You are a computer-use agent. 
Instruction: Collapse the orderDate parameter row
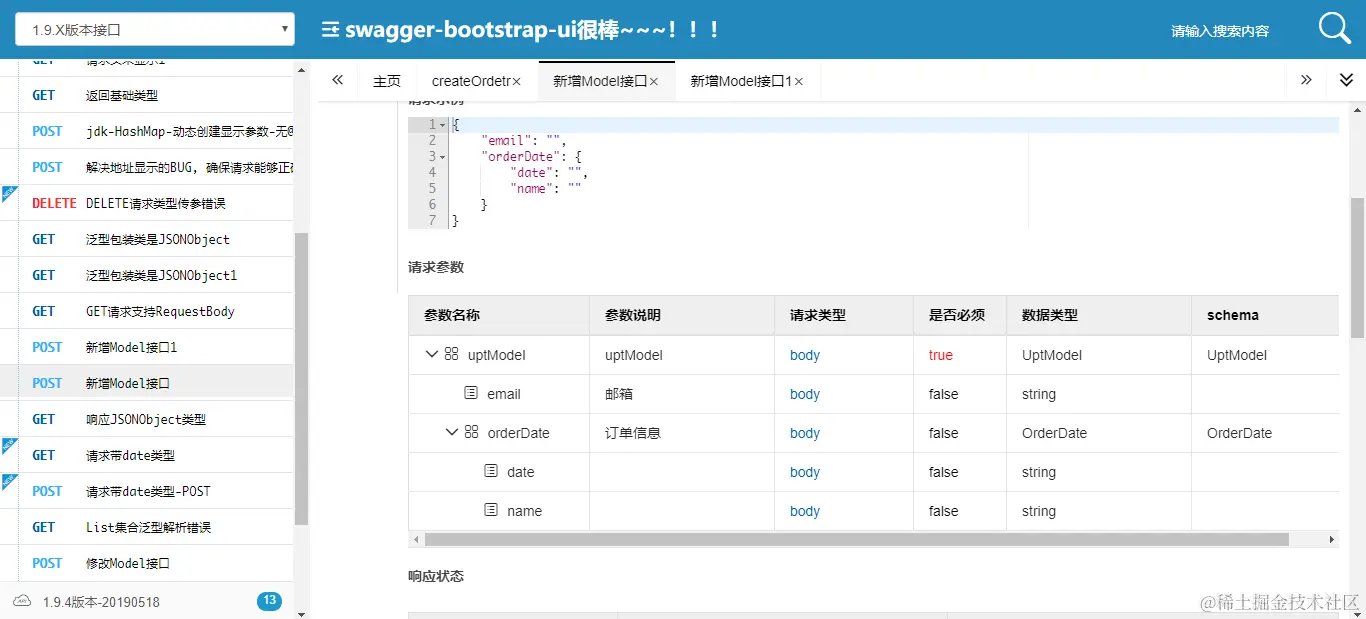pos(452,432)
